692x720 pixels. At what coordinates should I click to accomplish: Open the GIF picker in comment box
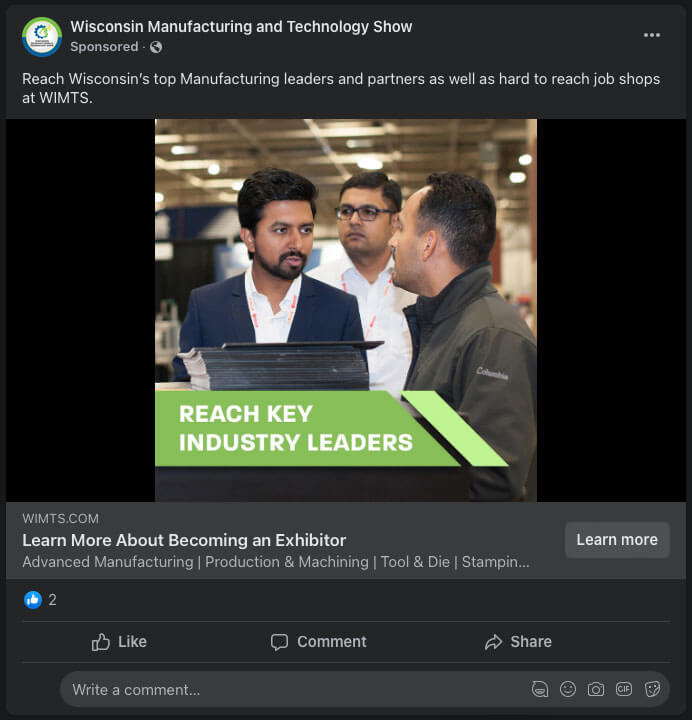(x=624, y=689)
